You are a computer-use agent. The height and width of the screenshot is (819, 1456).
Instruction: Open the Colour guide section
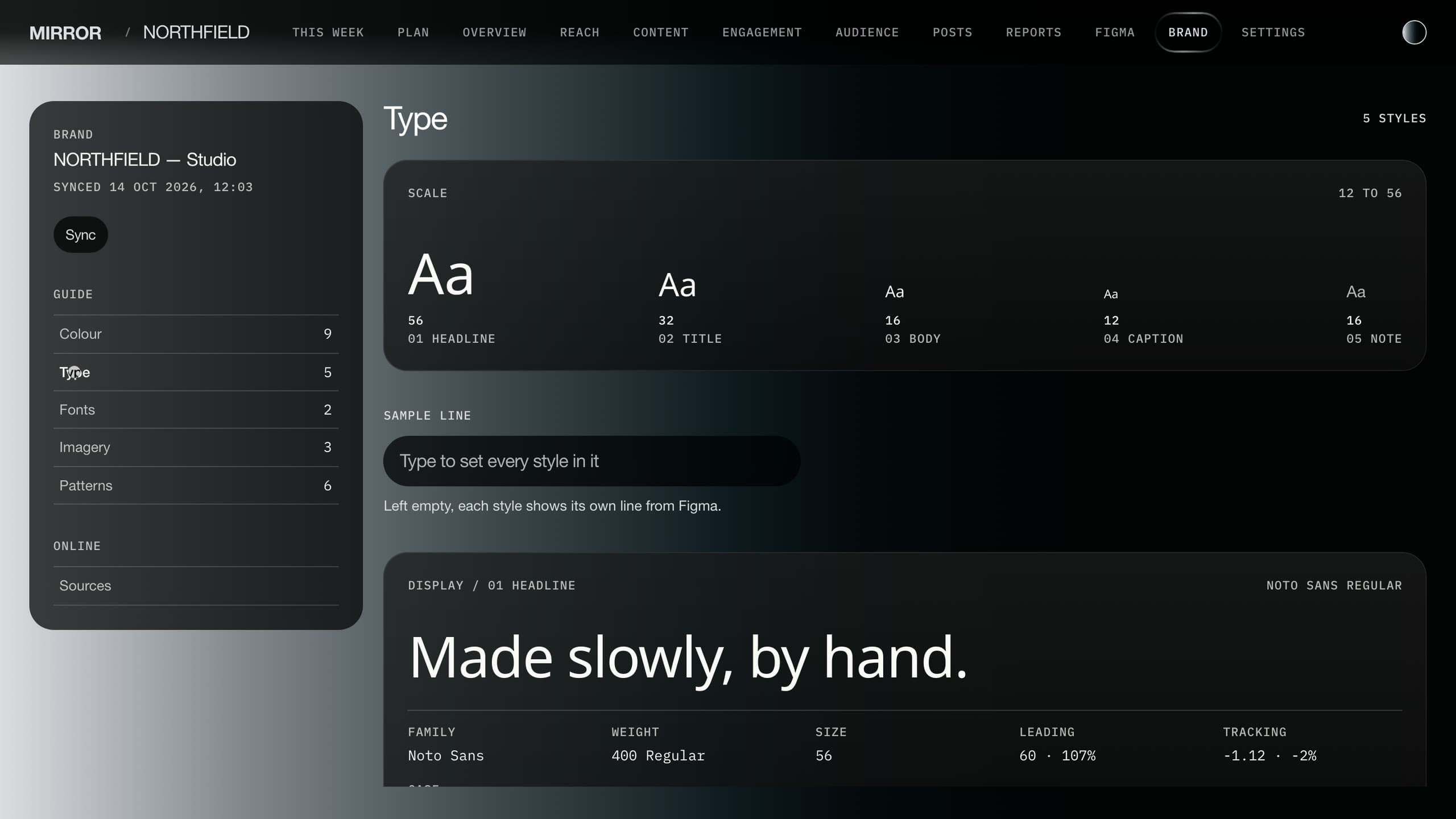[x=196, y=334]
